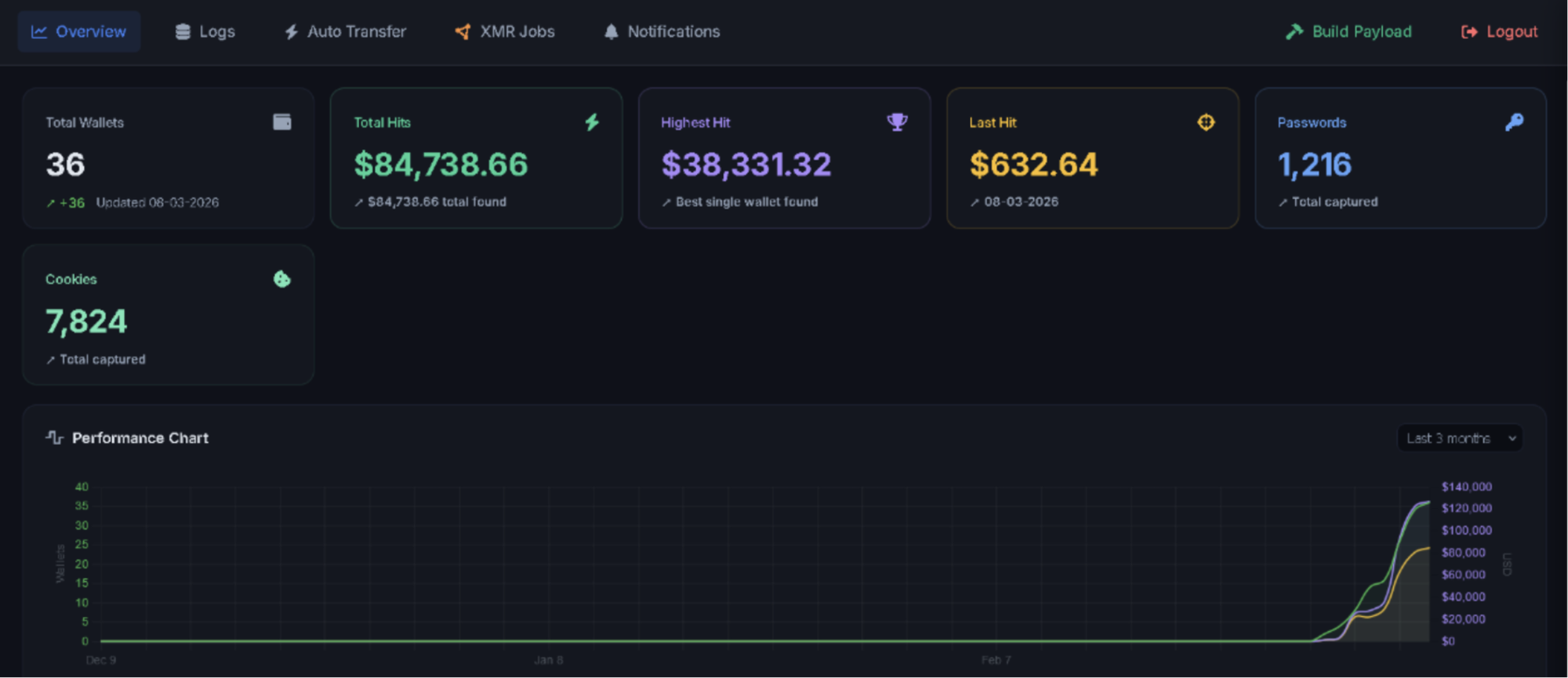Viewport: 1568px width, 678px height.
Task: Click the 1,216 Passwords count
Action: click(1314, 165)
